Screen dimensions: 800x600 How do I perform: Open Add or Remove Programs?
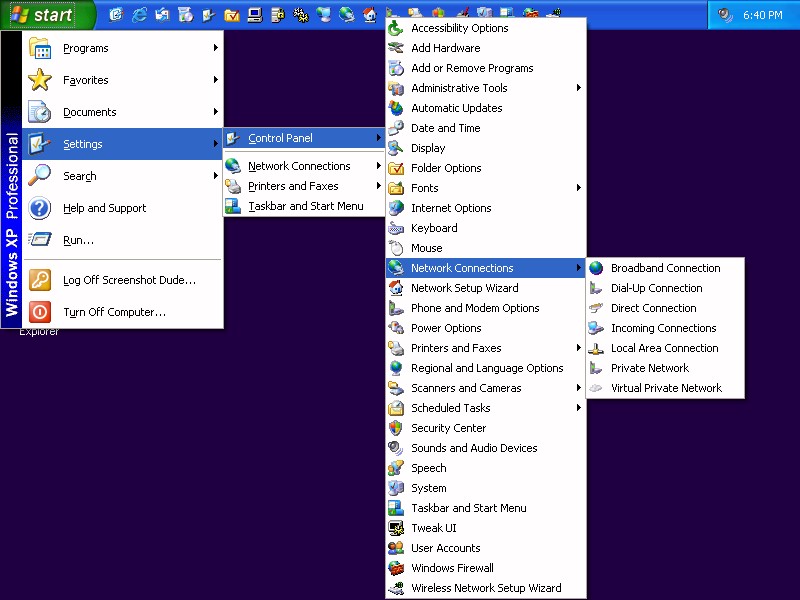pos(472,68)
